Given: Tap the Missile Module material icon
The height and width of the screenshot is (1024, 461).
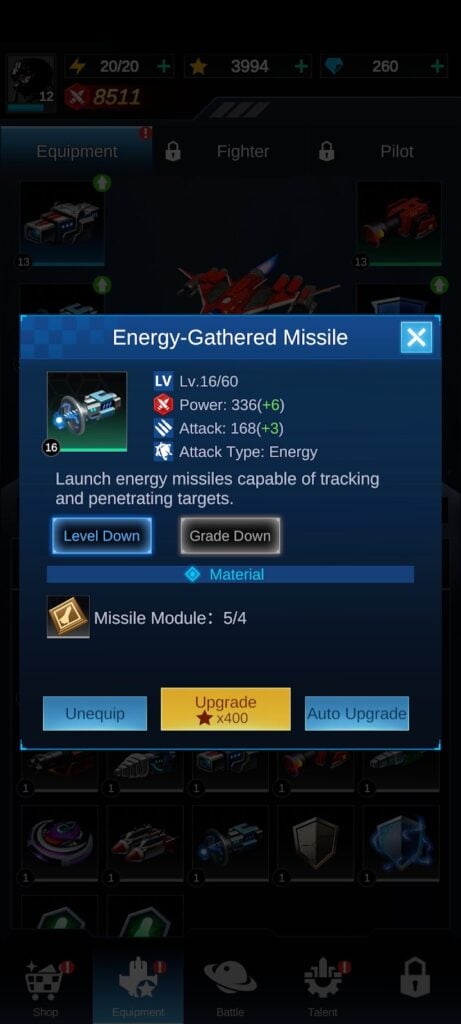Looking at the screenshot, I should 68,616.
